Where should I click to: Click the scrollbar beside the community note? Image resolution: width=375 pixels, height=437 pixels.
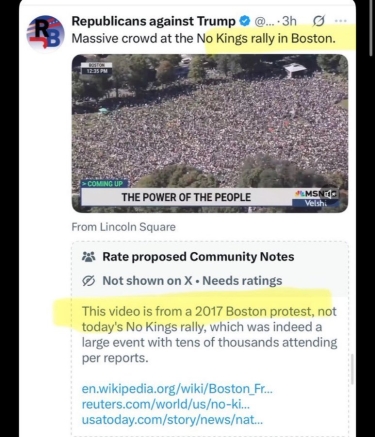point(352,369)
